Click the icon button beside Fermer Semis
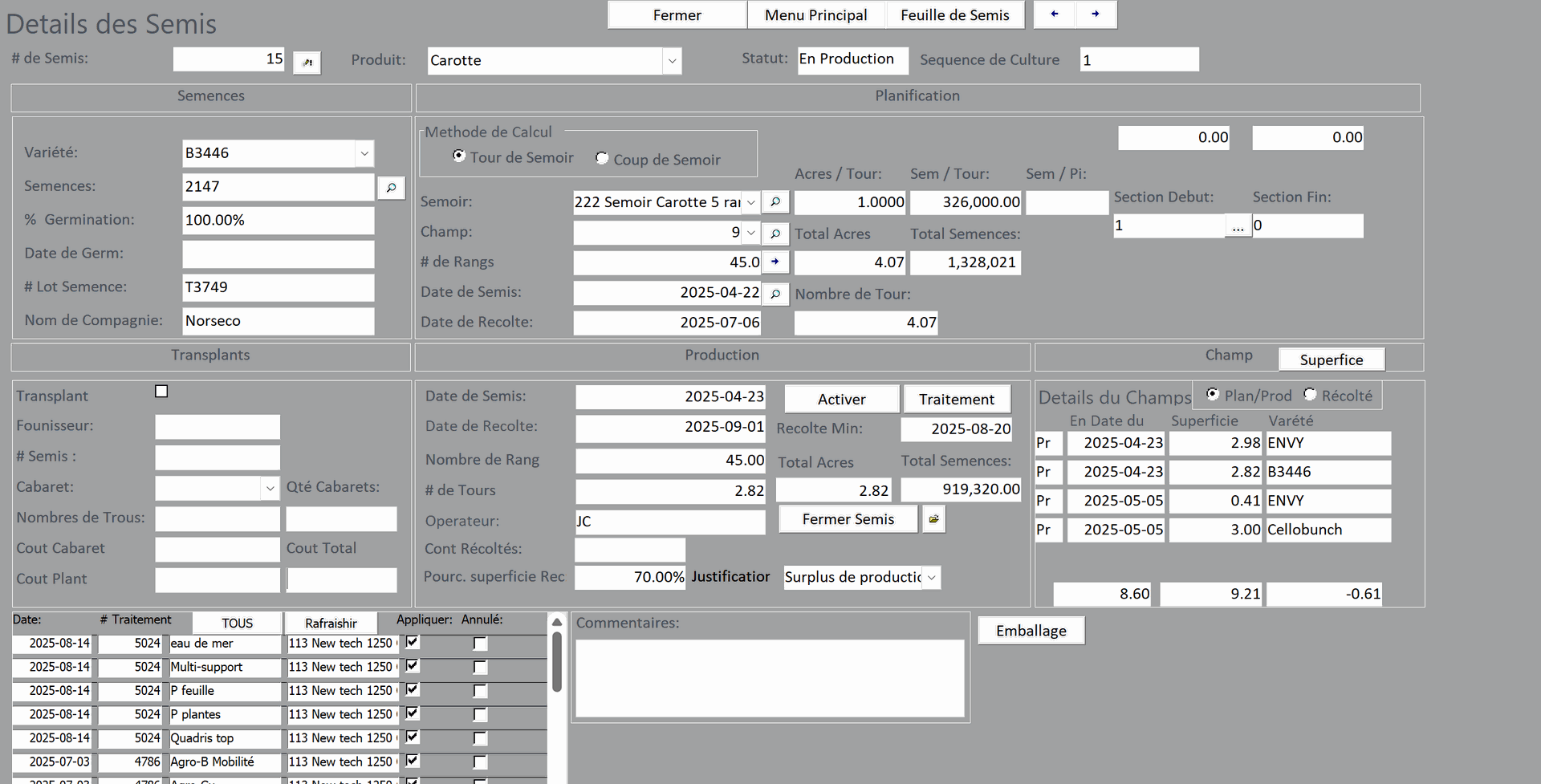Image resolution: width=1541 pixels, height=784 pixels. pos(933,519)
